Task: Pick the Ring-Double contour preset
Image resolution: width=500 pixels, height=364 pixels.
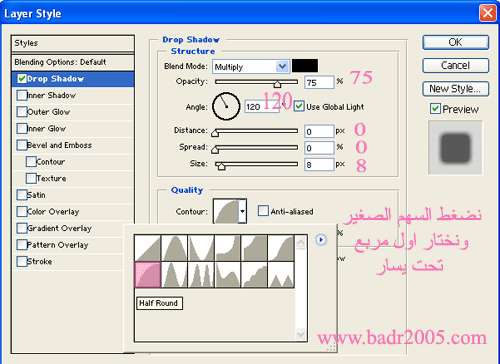Action: (201, 275)
